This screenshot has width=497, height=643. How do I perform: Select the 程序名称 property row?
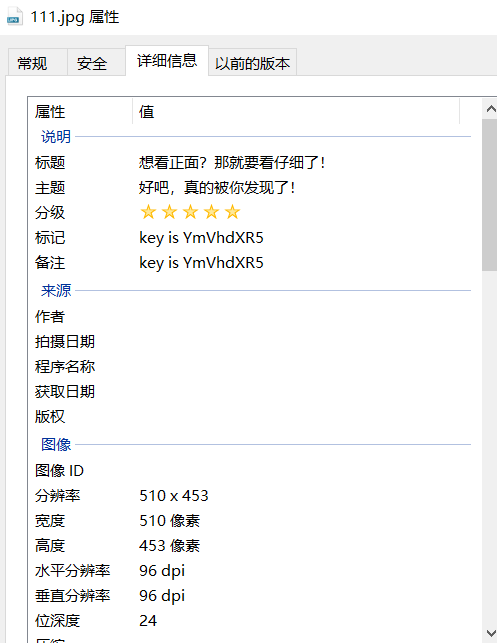65,366
